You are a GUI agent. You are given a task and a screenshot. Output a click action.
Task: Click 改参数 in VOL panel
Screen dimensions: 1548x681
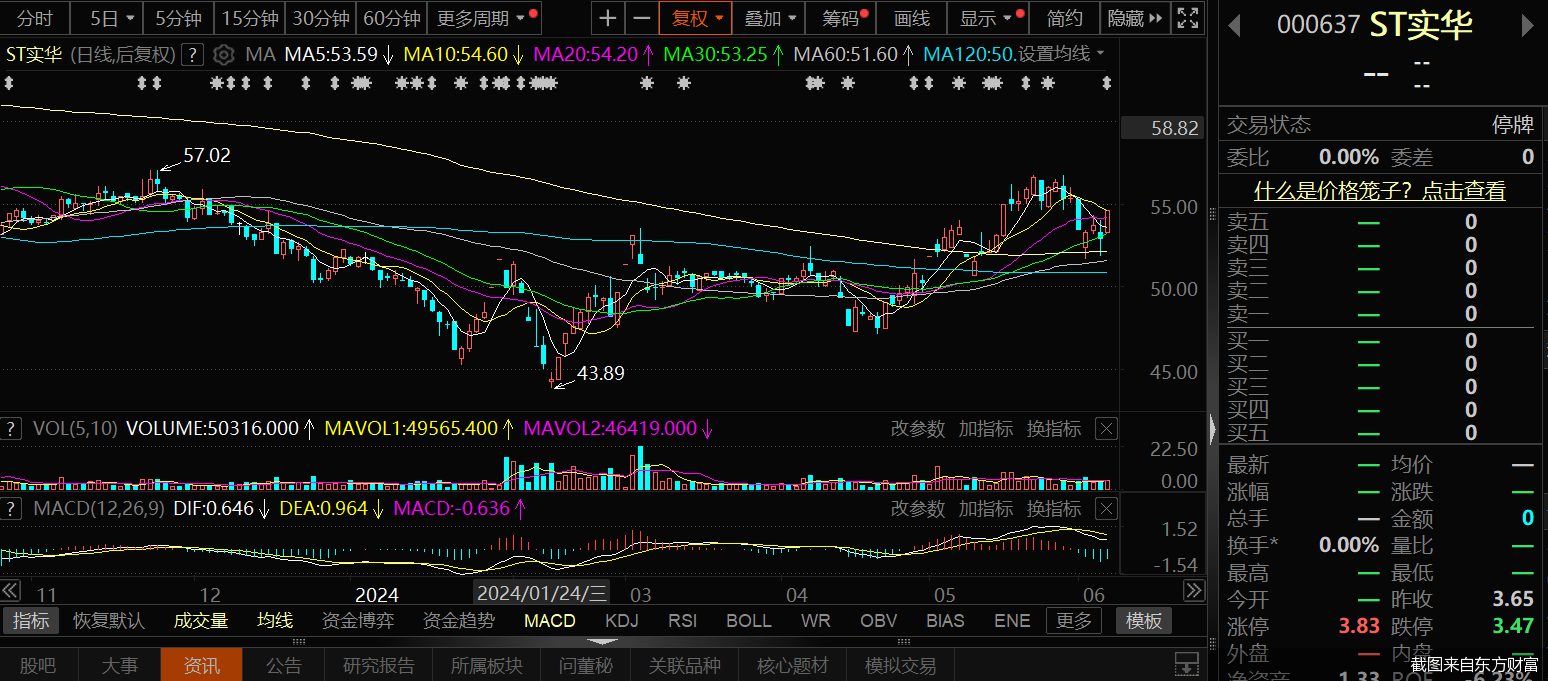pos(918,429)
